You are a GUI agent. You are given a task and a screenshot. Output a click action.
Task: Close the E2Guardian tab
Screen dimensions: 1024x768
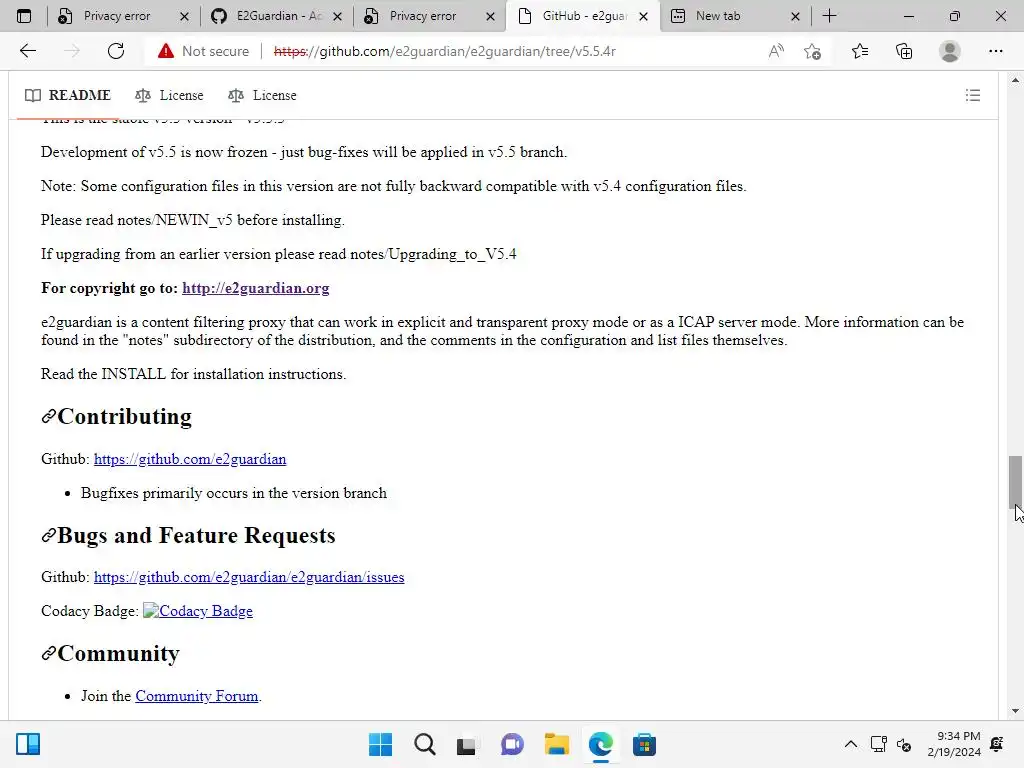[338, 16]
